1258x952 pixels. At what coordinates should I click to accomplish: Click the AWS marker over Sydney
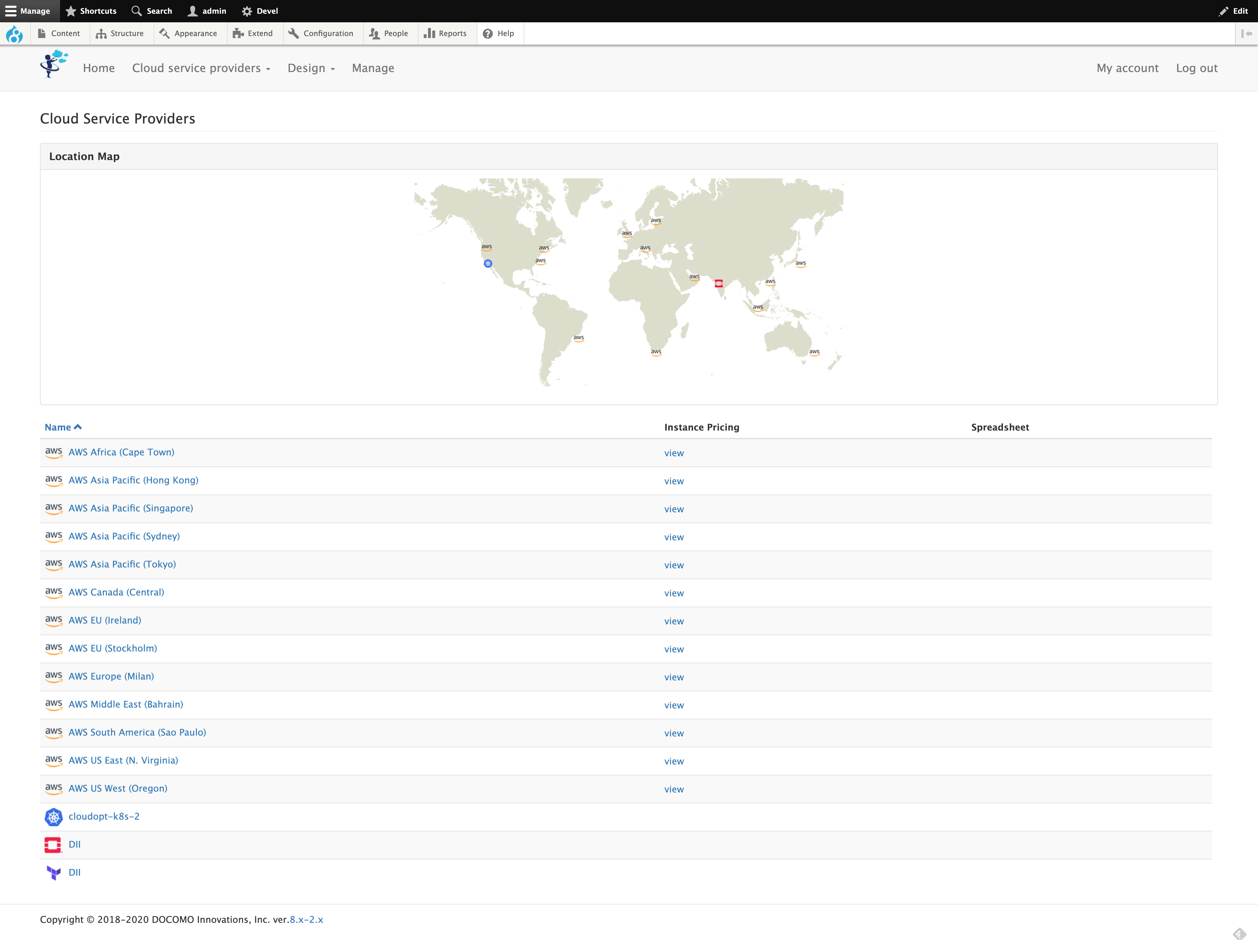(814, 352)
